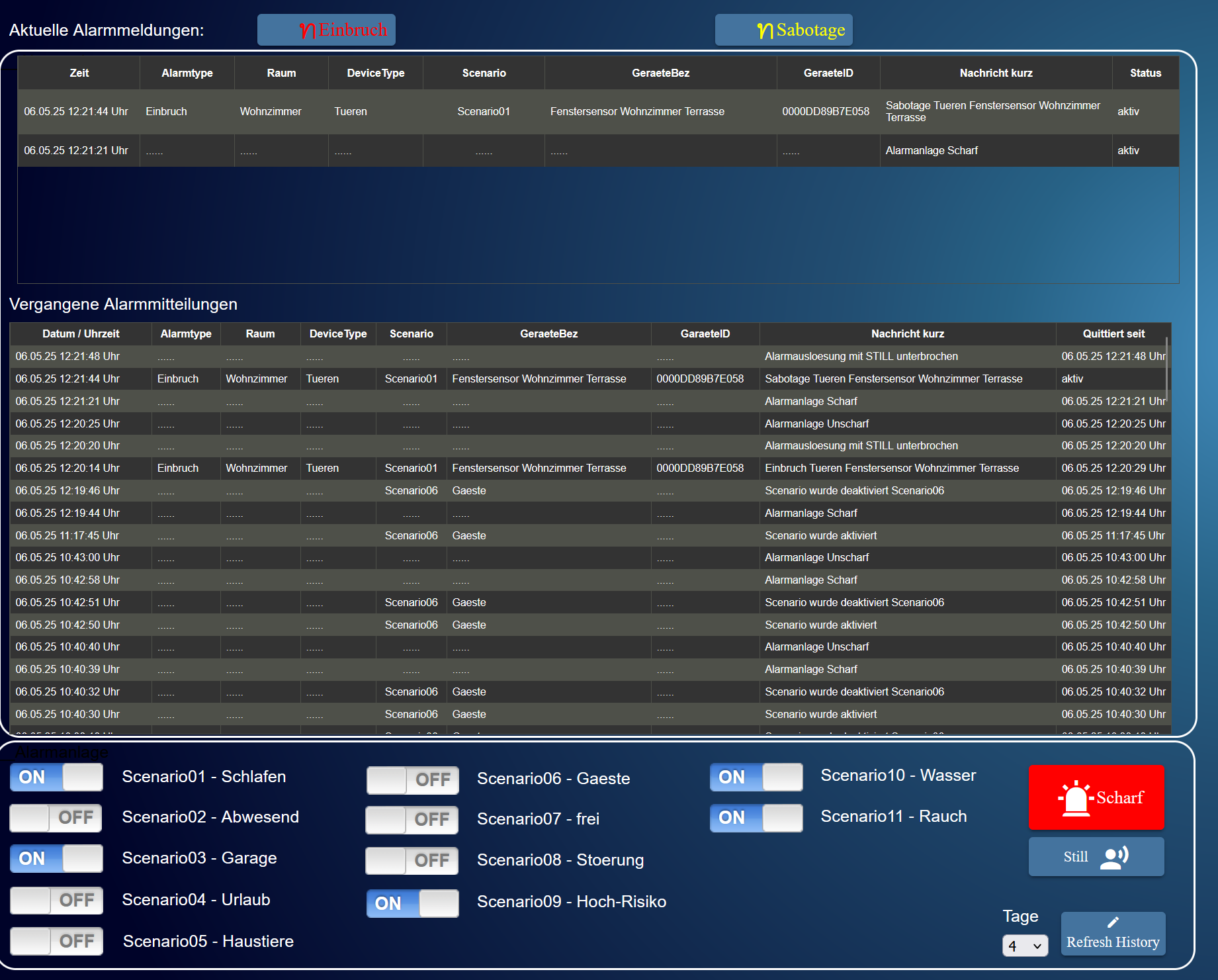The height and width of the screenshot is (980, 1218).
Task: Click the Scenario11 - Rauch label
Action: (894, 816)
